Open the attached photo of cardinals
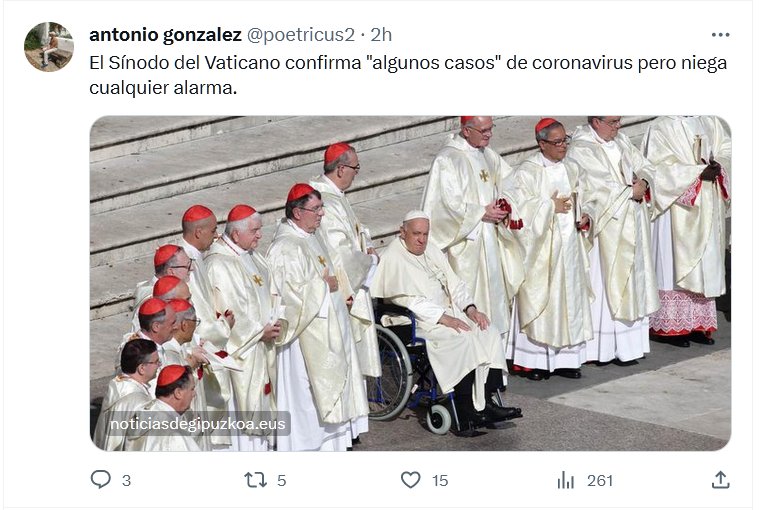The height and width of the screenshot is (510, 766). coord(410,283)
